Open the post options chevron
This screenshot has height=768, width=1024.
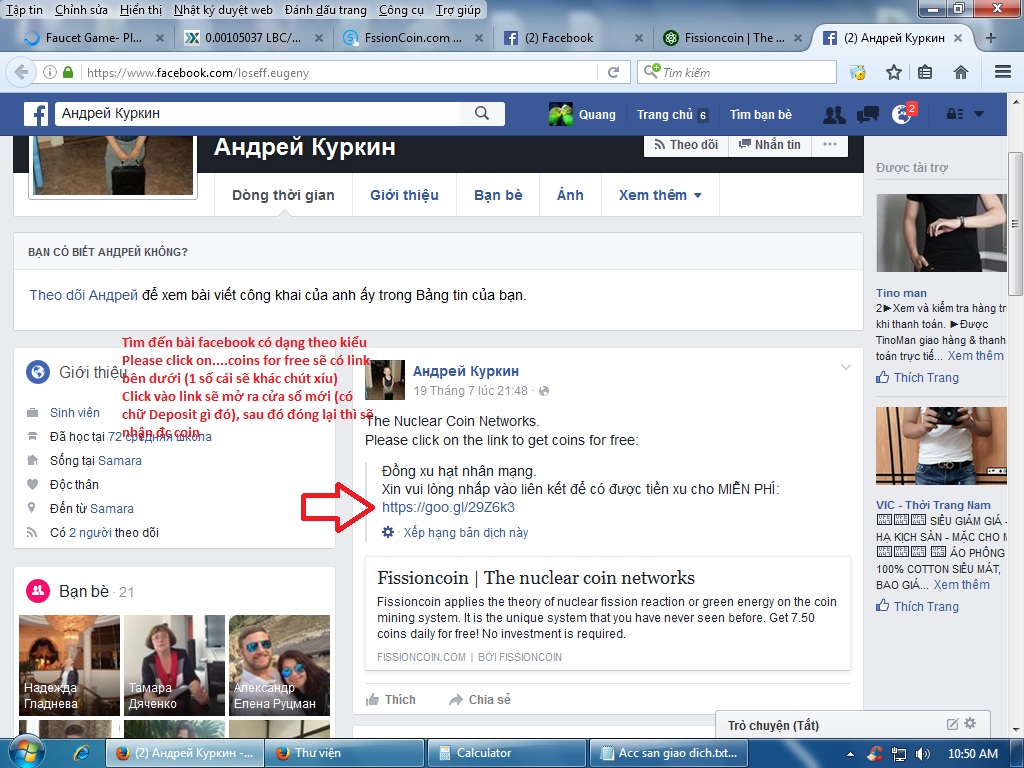846,367
